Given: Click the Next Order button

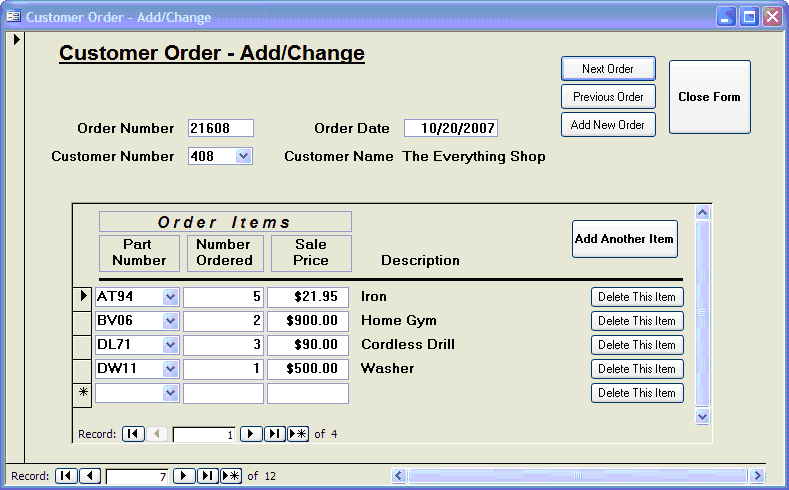Looking at the screenshot, I should (x=608, y=69).
